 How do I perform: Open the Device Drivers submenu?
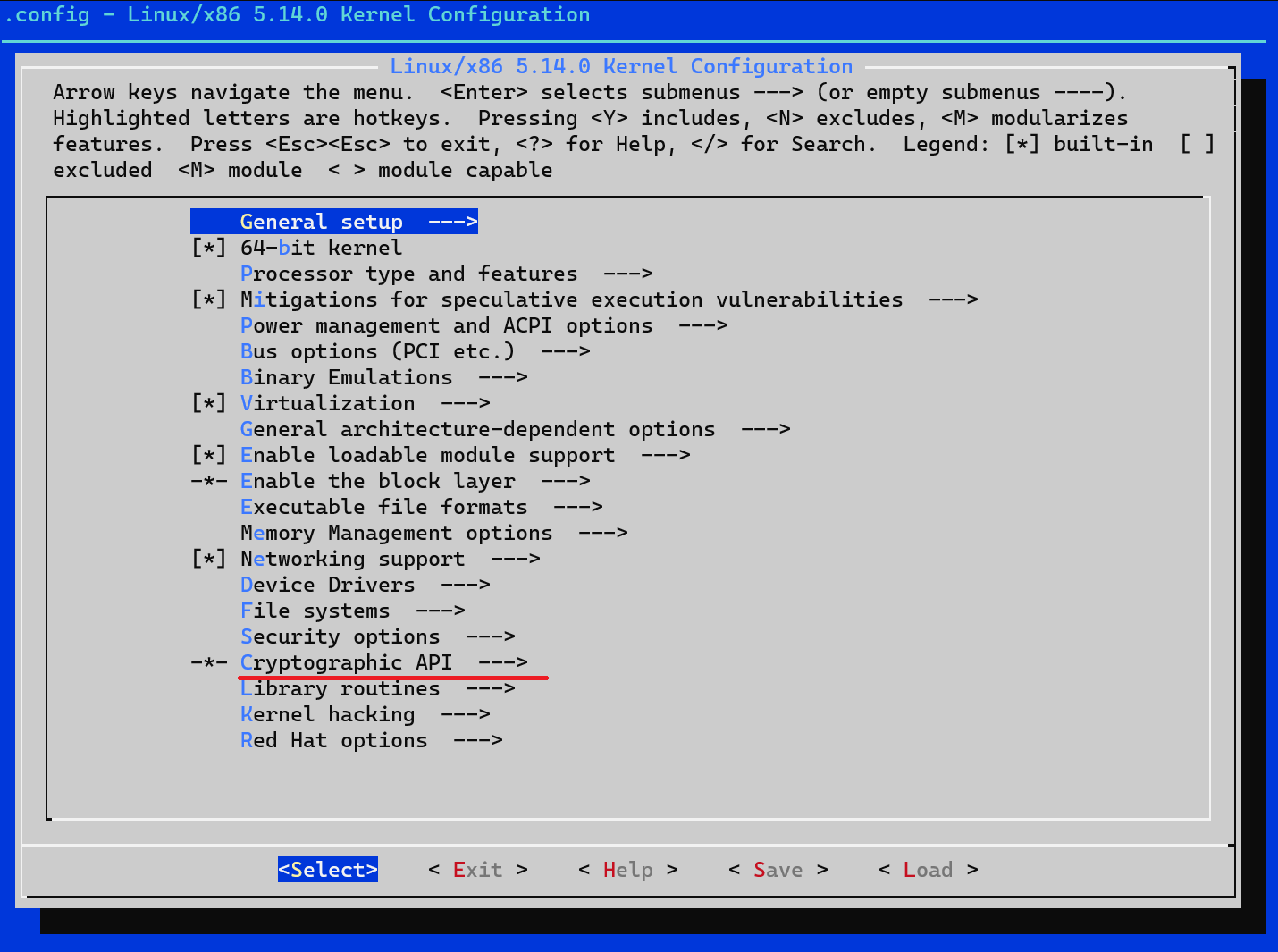click(327, 584)
